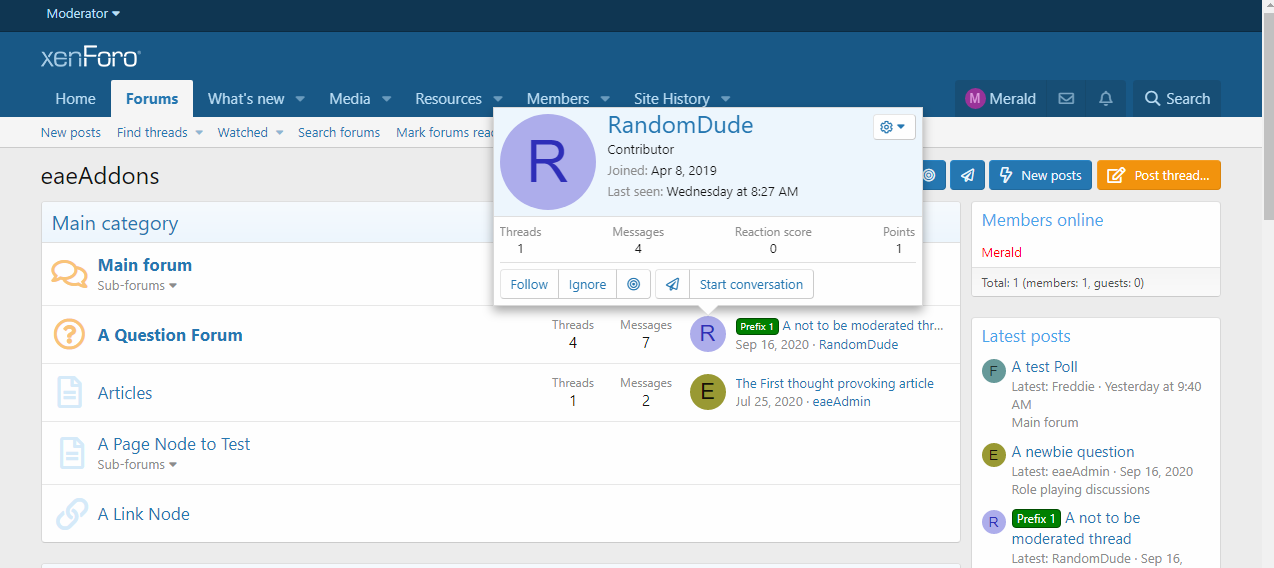Click the A Link Node chain icon
This screenshot has height=568, width=1274.
[71, 514]
